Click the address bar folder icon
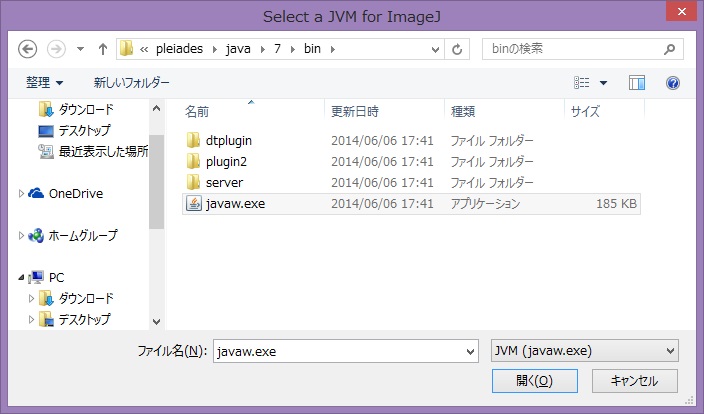Image resolution: width=704 pixels, height=414 pixels. [127, 48]
